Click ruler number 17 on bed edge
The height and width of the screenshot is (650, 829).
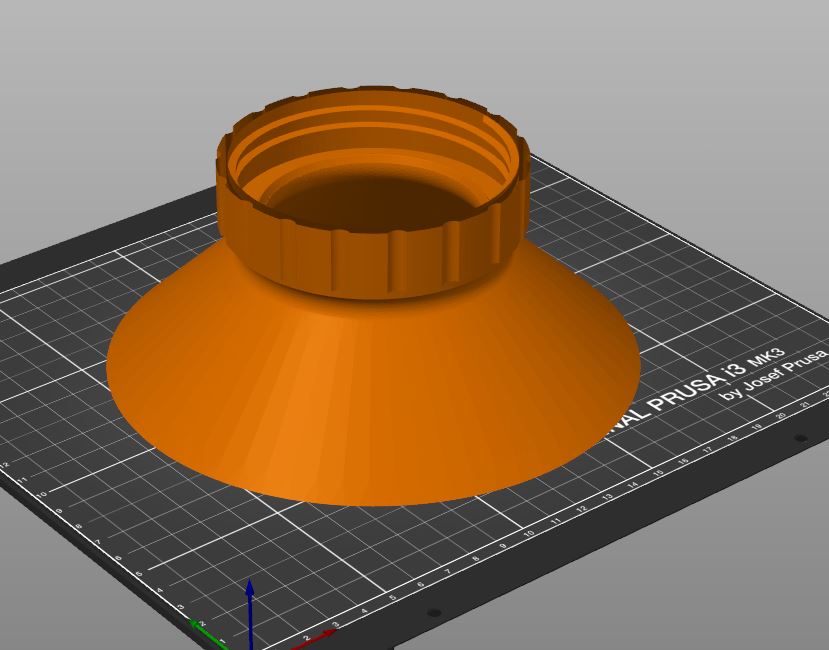tap(707, 450)
